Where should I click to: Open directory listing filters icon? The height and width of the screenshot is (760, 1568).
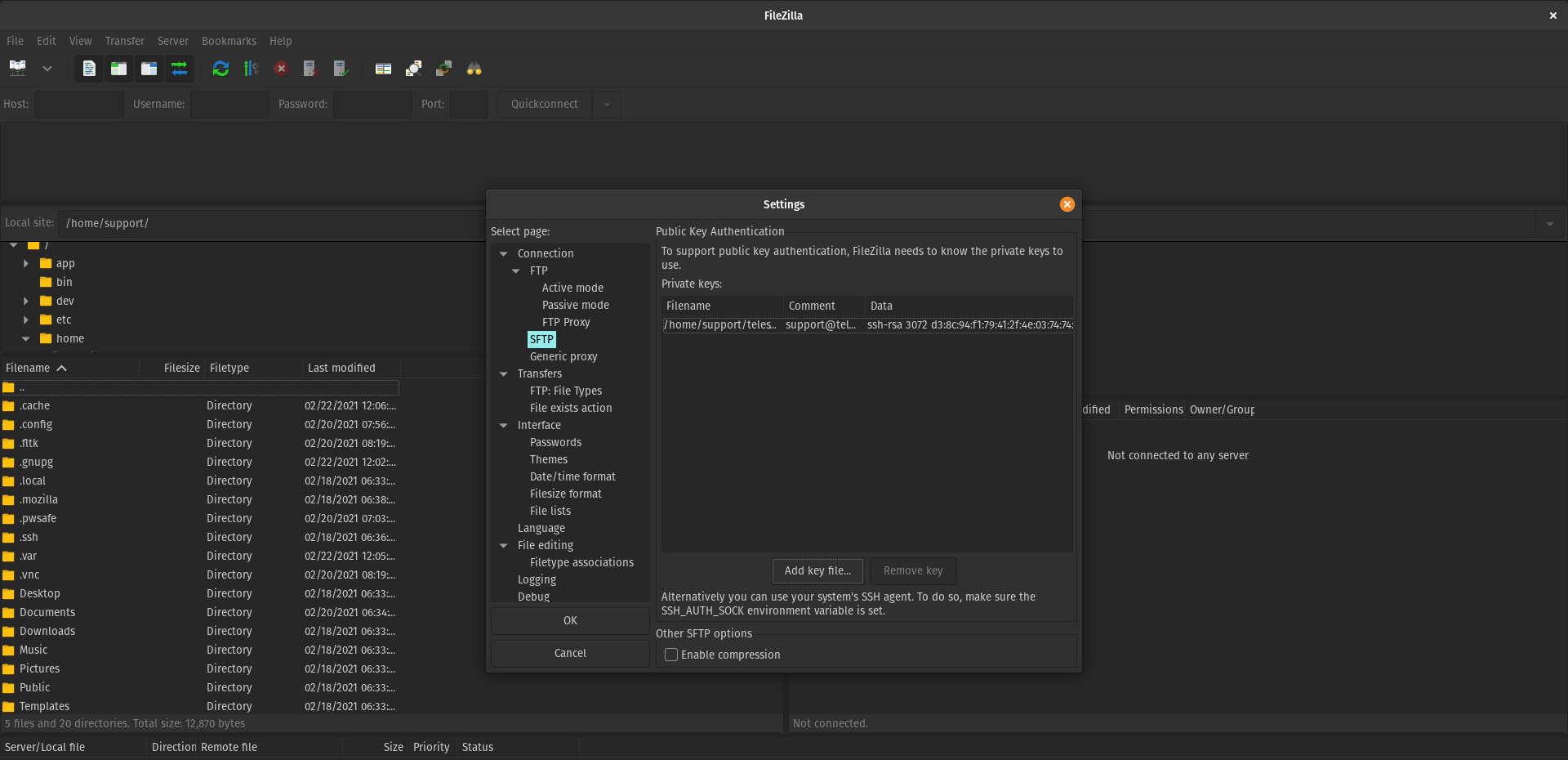[x=383, y=69]
